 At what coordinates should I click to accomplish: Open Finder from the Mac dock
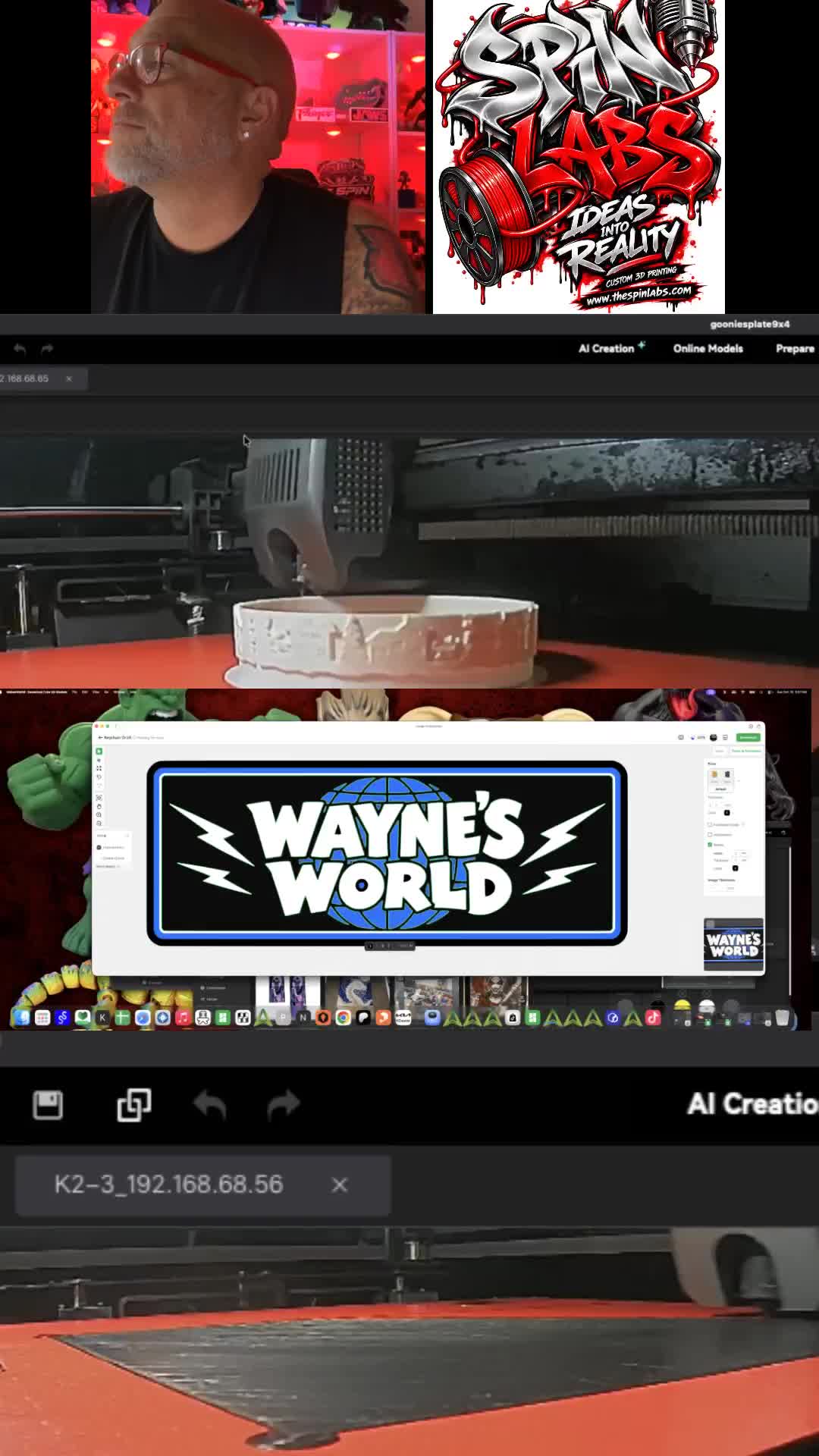coord(22,1018)
